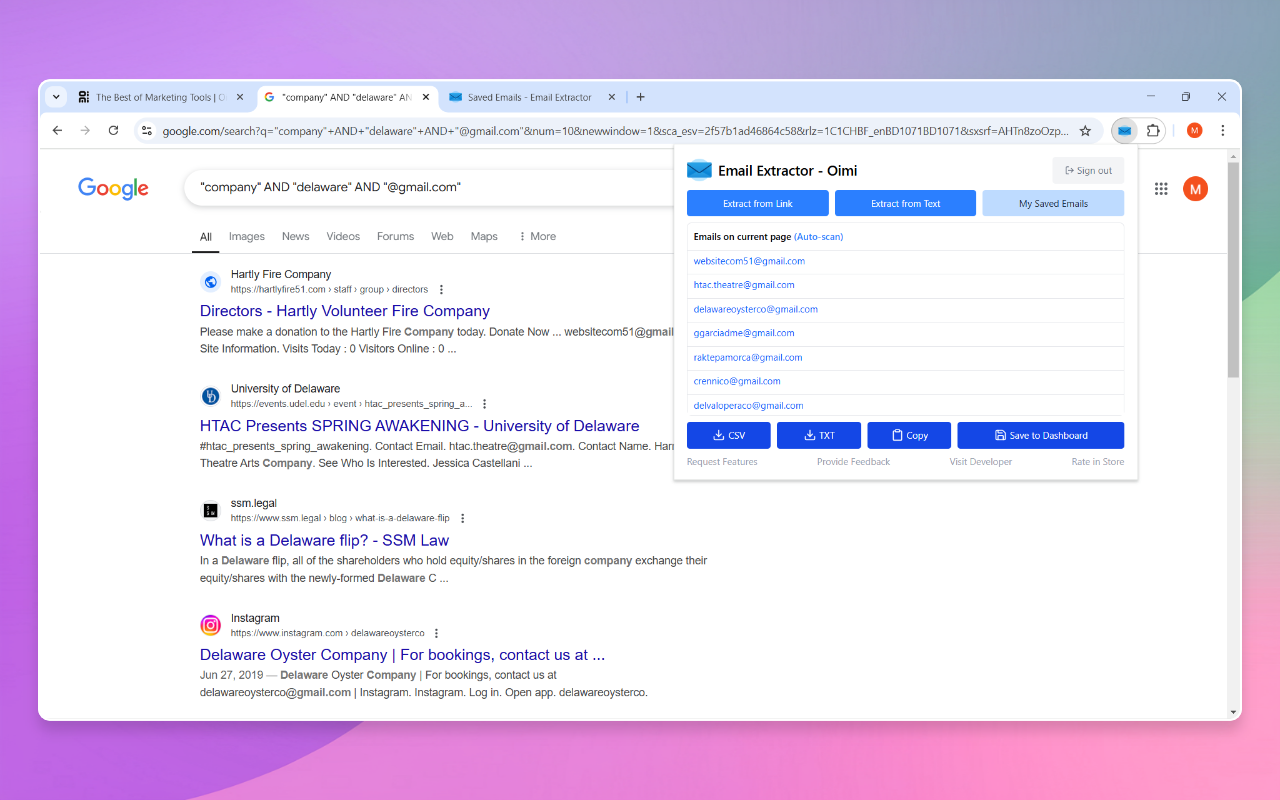1280x800 pixels.
Task: Save emails to Dashboard
Action: click(x=1041, y=435)
